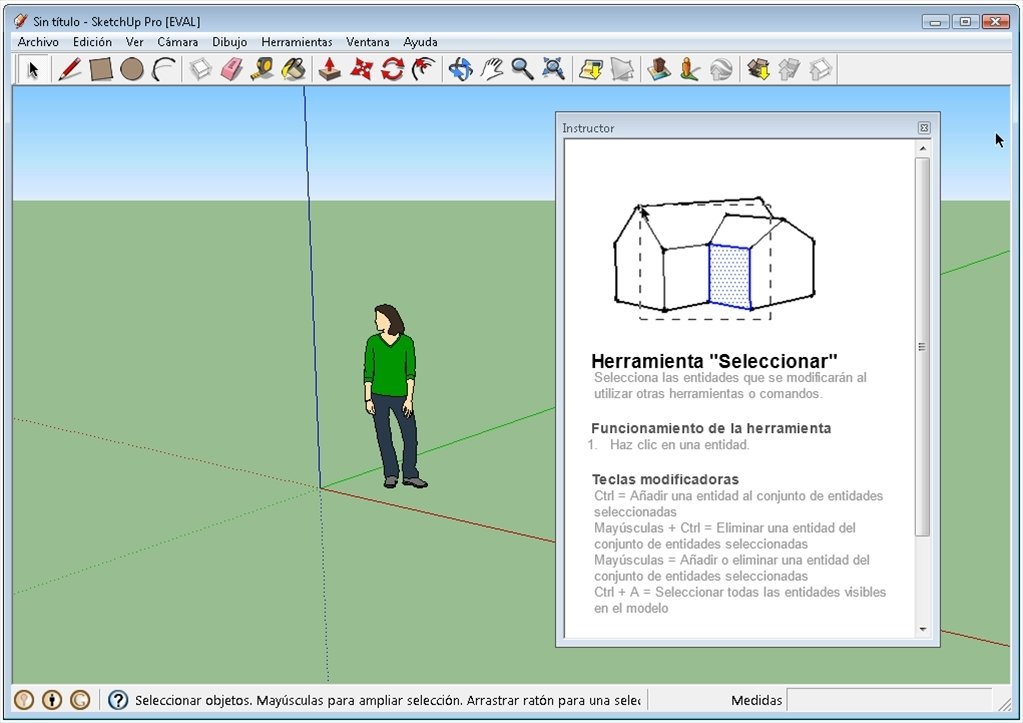The image size is (1023, 723).
Task: Select the Circle tool
Action: pos(132,69)
